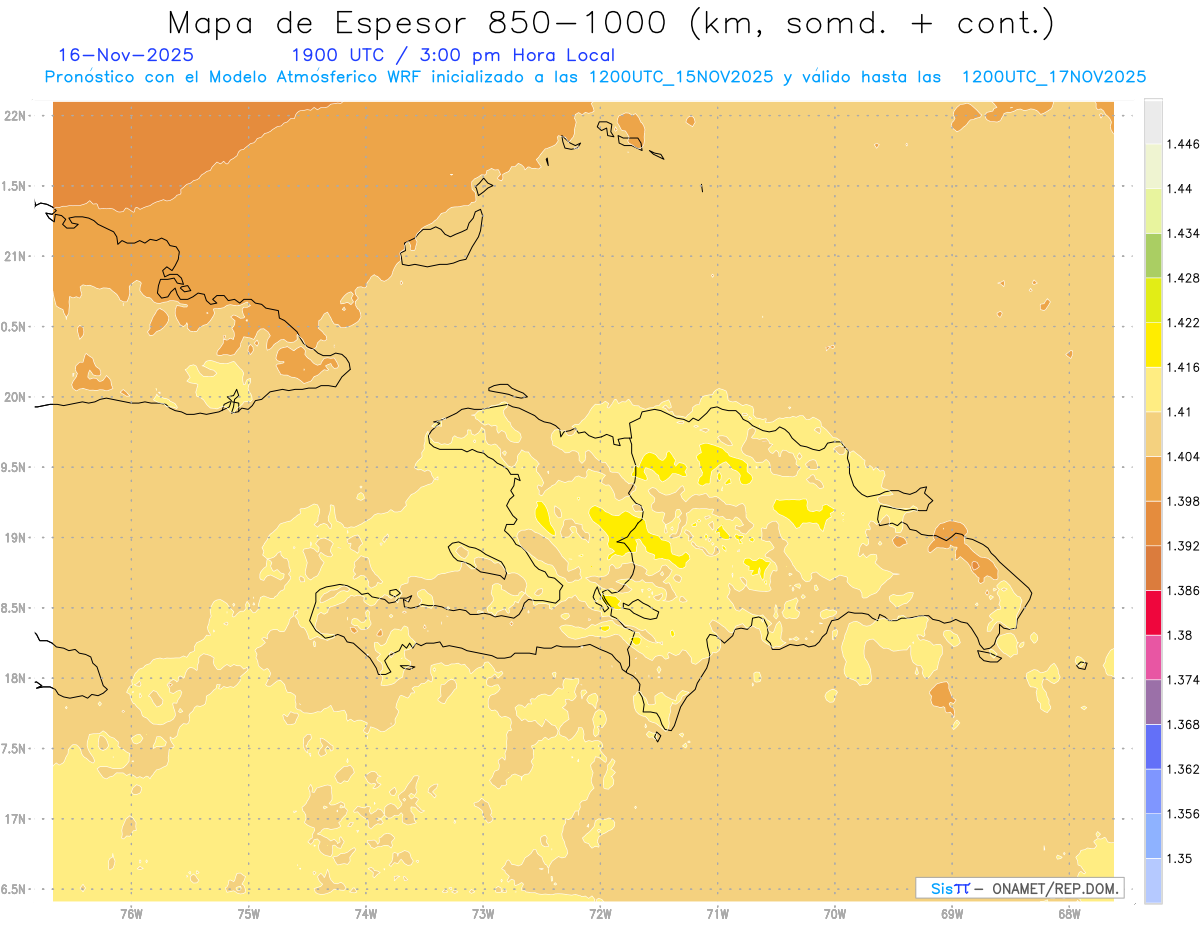
Task: Click the initialization time '1200UTC_15NOV2025'
Action: [x=681, y=77]
